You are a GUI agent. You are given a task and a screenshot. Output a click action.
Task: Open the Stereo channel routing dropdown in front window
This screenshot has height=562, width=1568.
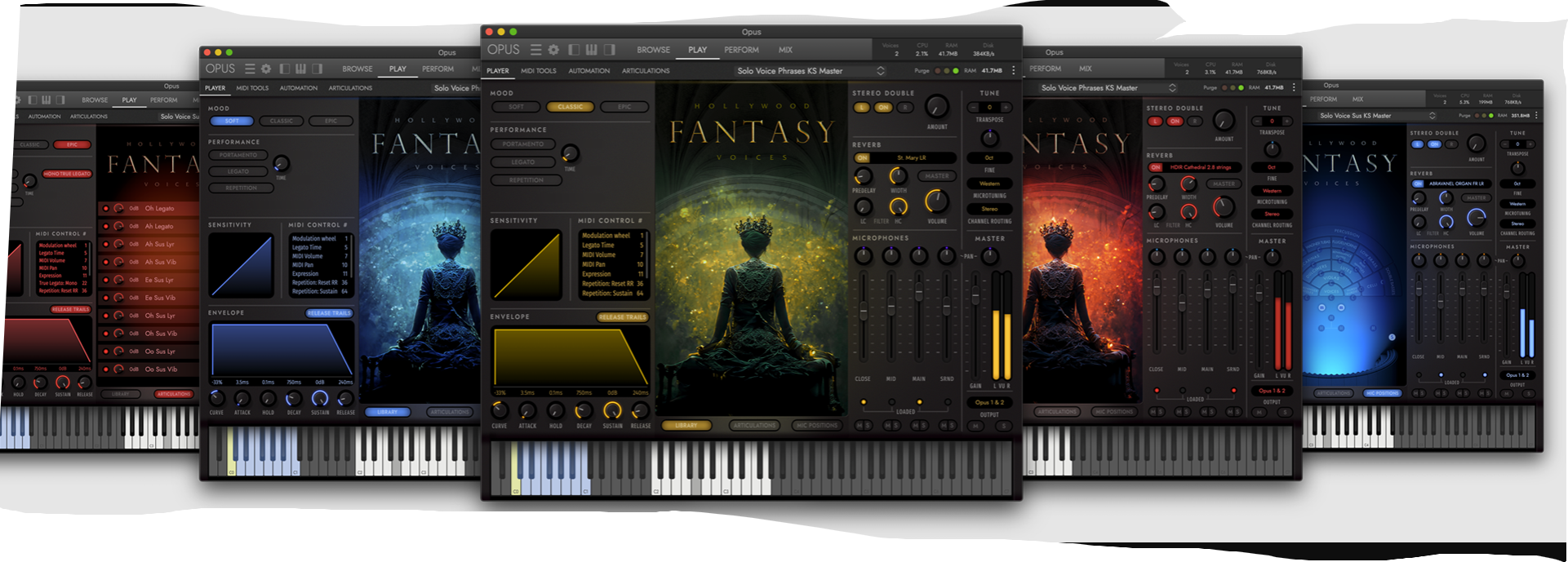(x=989, y=209)
